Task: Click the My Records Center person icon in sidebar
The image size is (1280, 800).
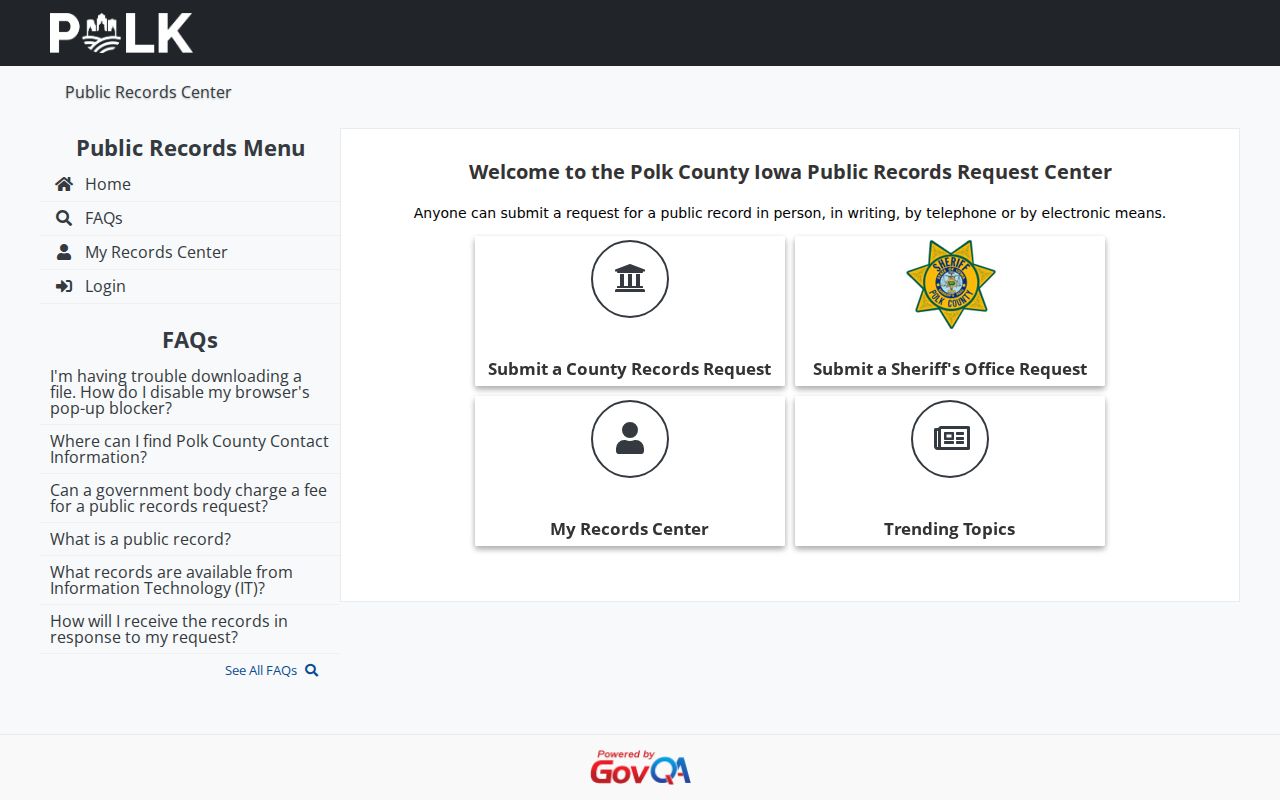Action: coord(64,252)
